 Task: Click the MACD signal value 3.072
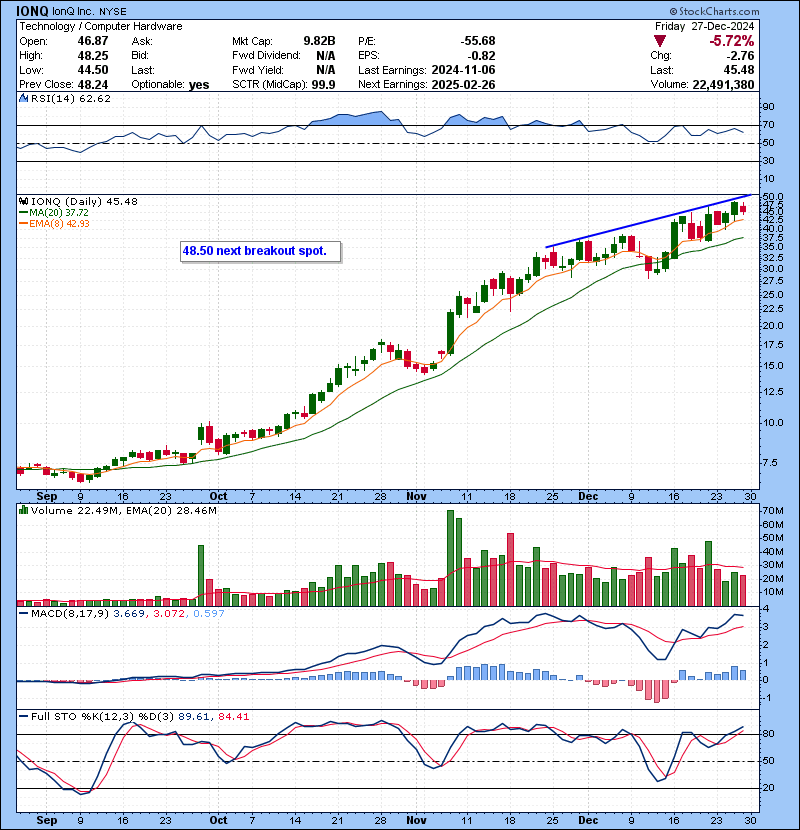(168, 614)
